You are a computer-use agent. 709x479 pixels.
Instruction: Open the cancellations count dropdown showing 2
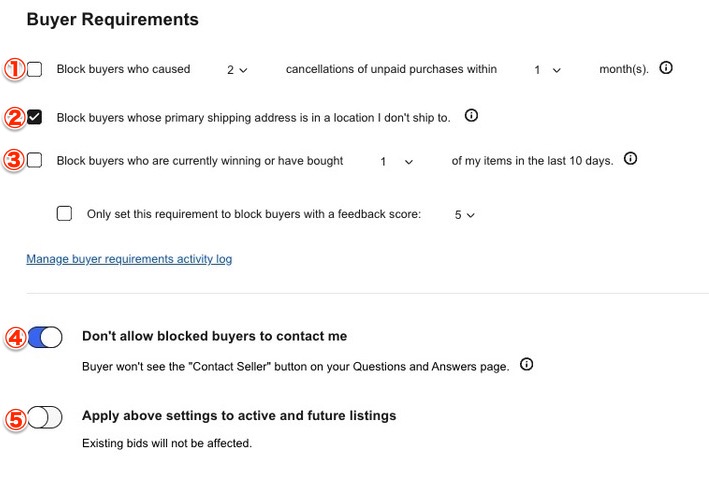(237, 70)
